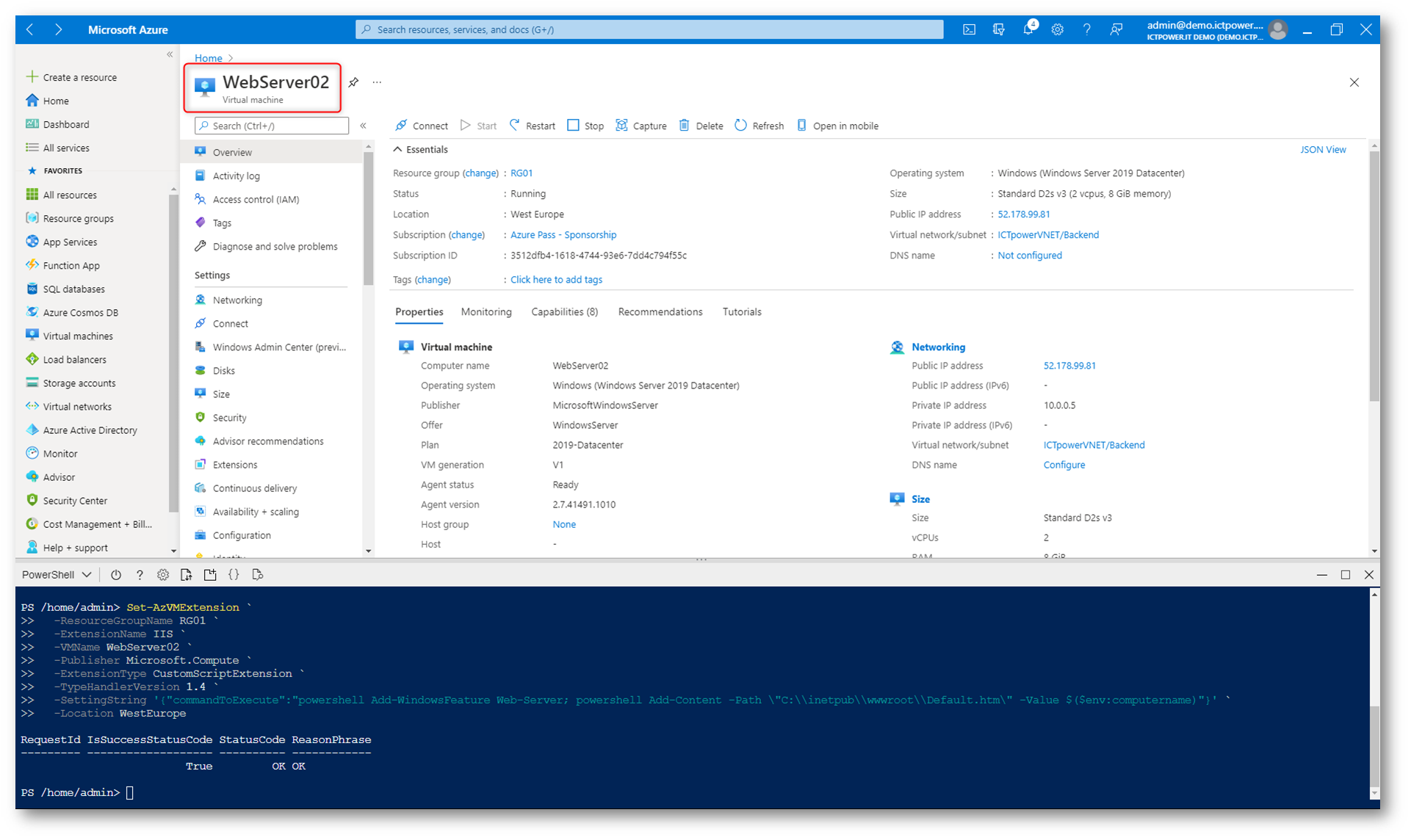Open Cloud Shell help question mark
1411x840 pixels.
coord(140,575)
